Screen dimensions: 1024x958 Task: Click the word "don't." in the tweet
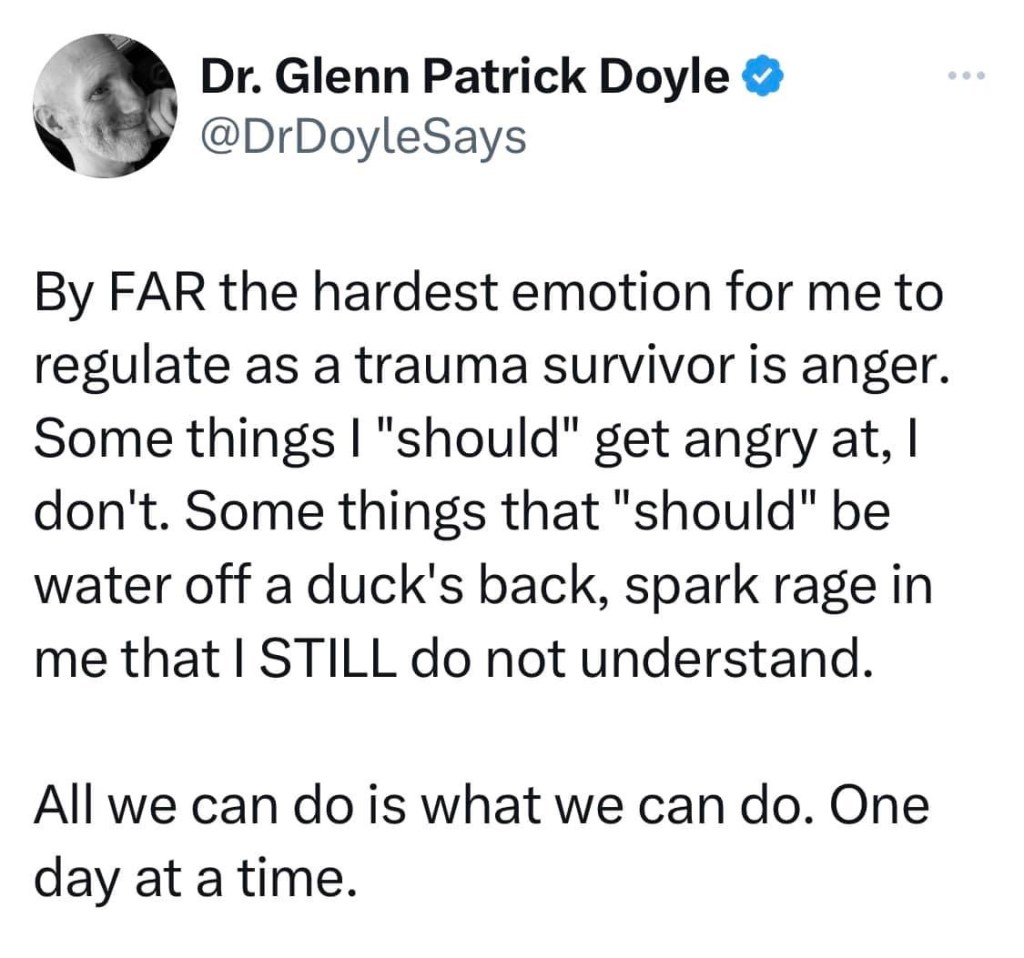pyautogui.click(x=101, y=513)
